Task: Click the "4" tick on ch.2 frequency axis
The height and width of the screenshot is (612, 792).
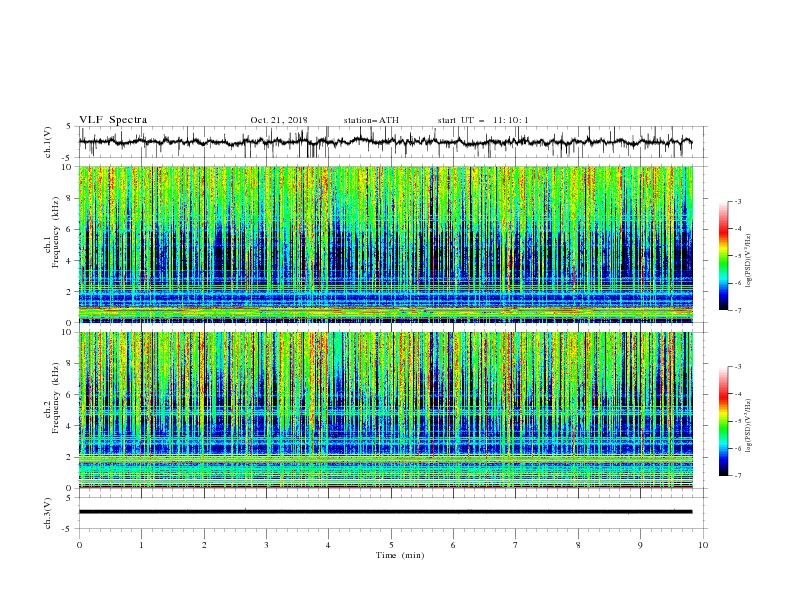Action: tap(70, 426)
